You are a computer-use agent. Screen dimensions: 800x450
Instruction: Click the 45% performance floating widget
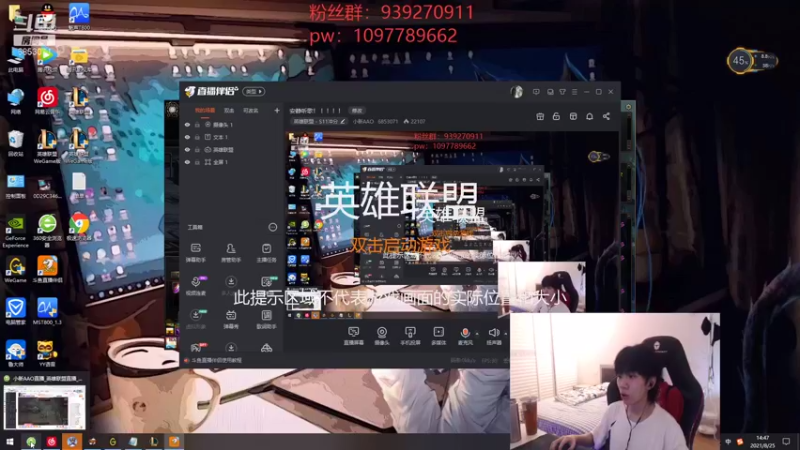click(752, 61)
